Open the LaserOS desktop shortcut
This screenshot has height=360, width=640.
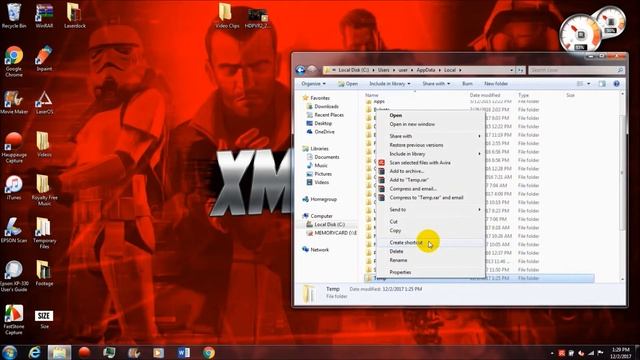(44, 102)
